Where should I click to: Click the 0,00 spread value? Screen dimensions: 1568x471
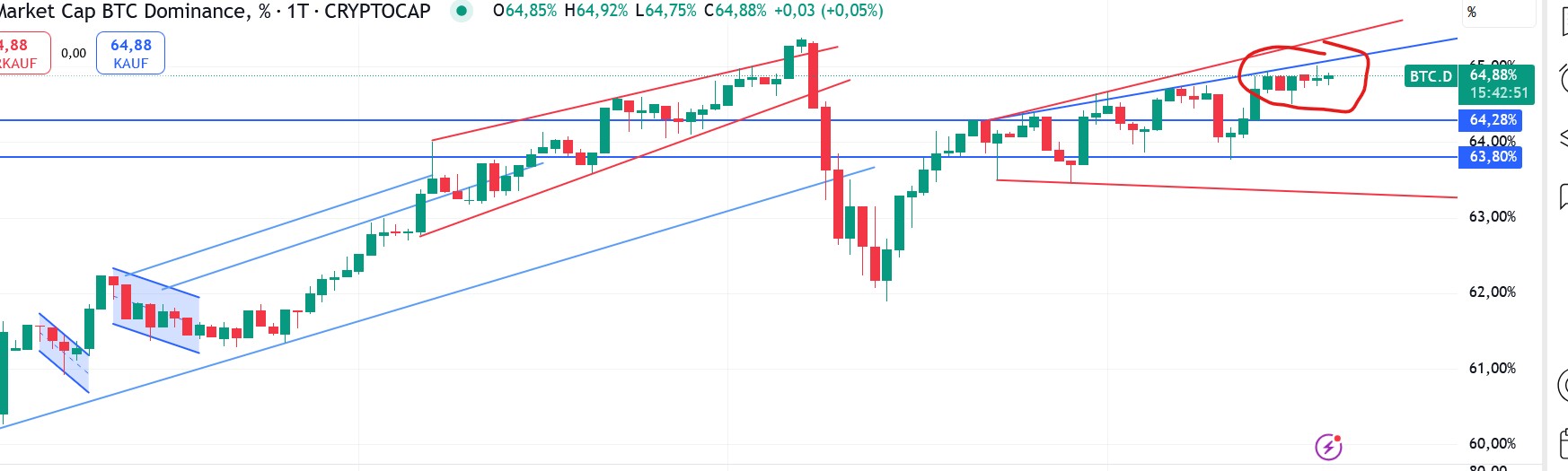click(x=74, y=53)
